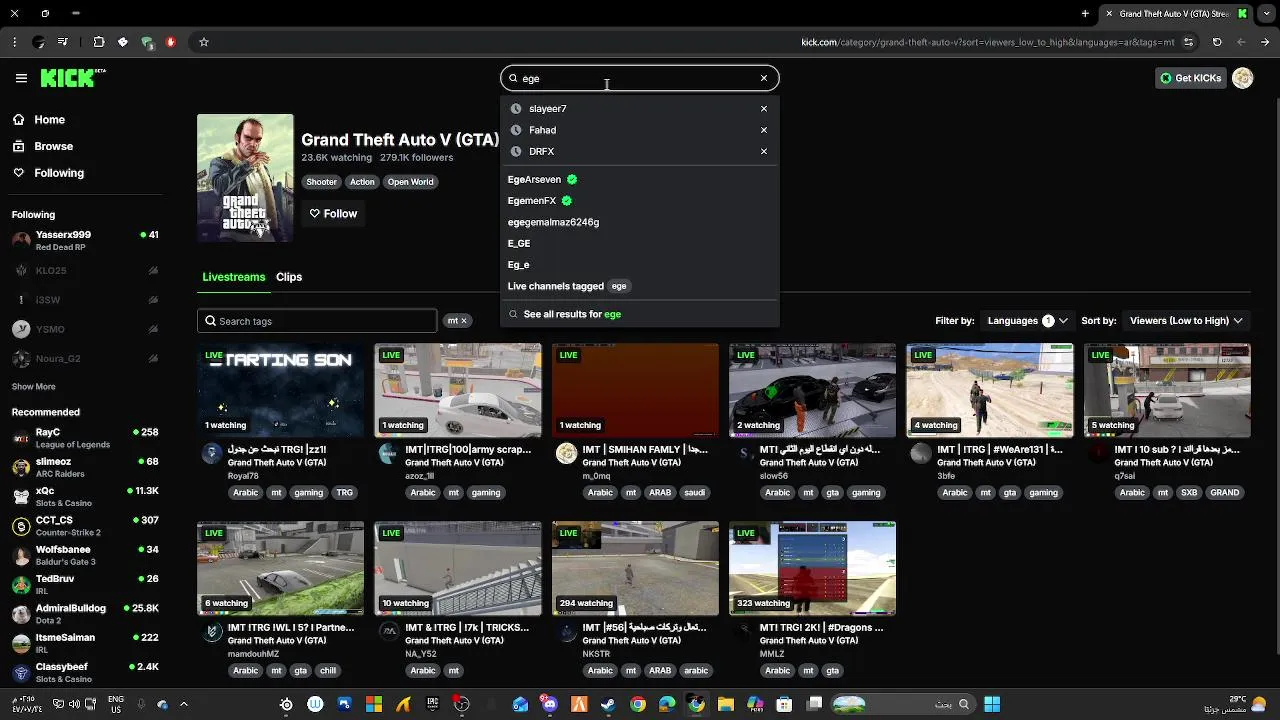Remove DRFX from recent searches
Viewport: 1280px width, 720px height.
(x=764, y=151)
